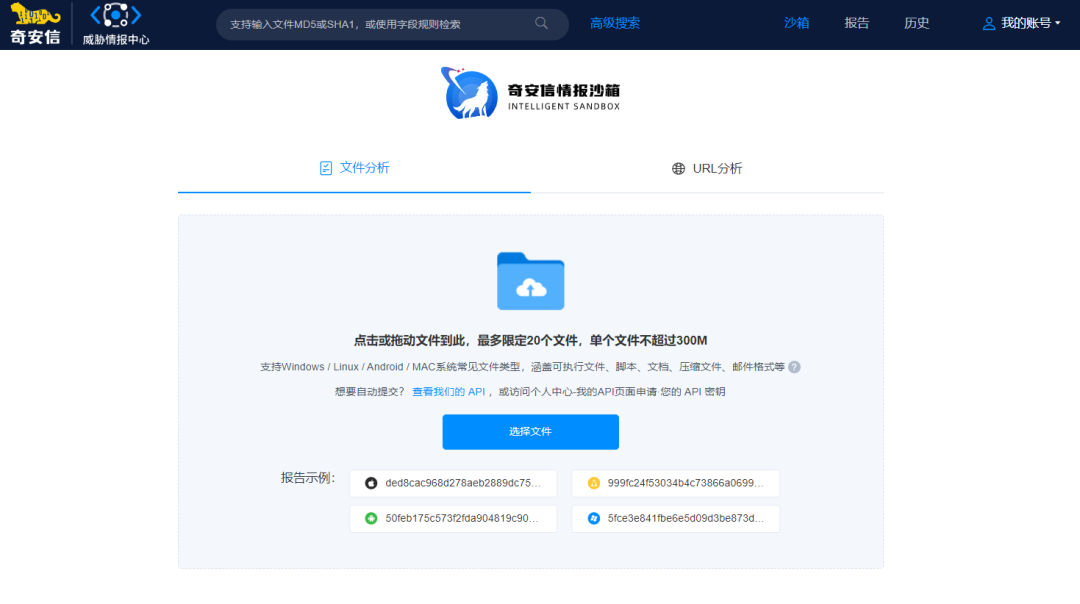Click the 报告示例 label
1080x604 pixels.
308,478
